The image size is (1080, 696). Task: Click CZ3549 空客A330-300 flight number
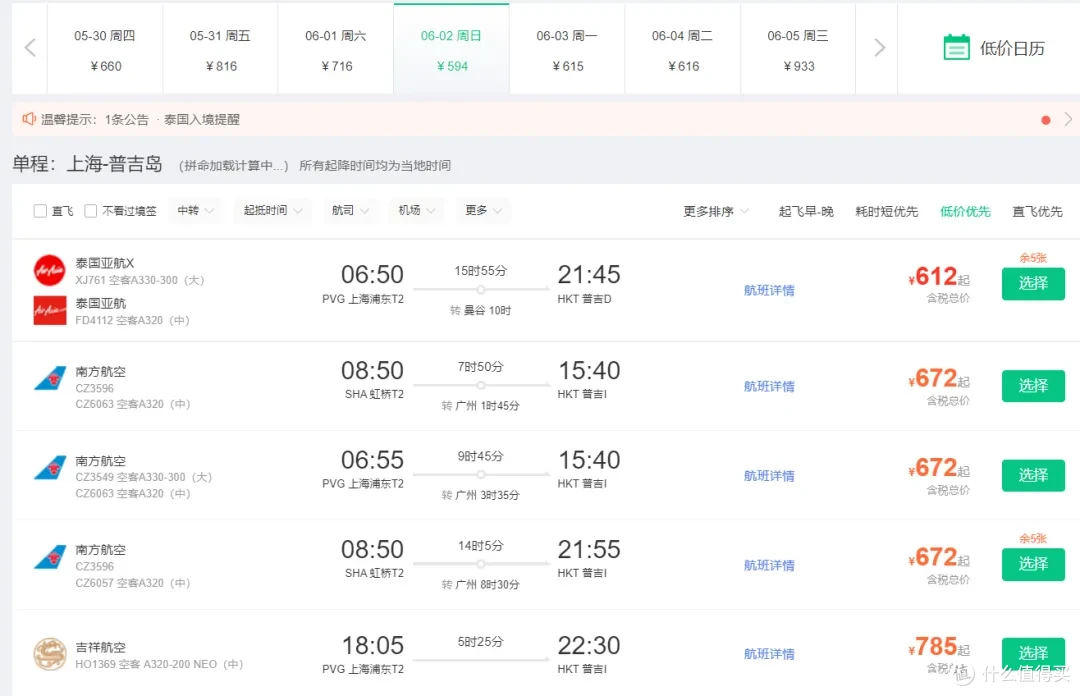point(143,477)
